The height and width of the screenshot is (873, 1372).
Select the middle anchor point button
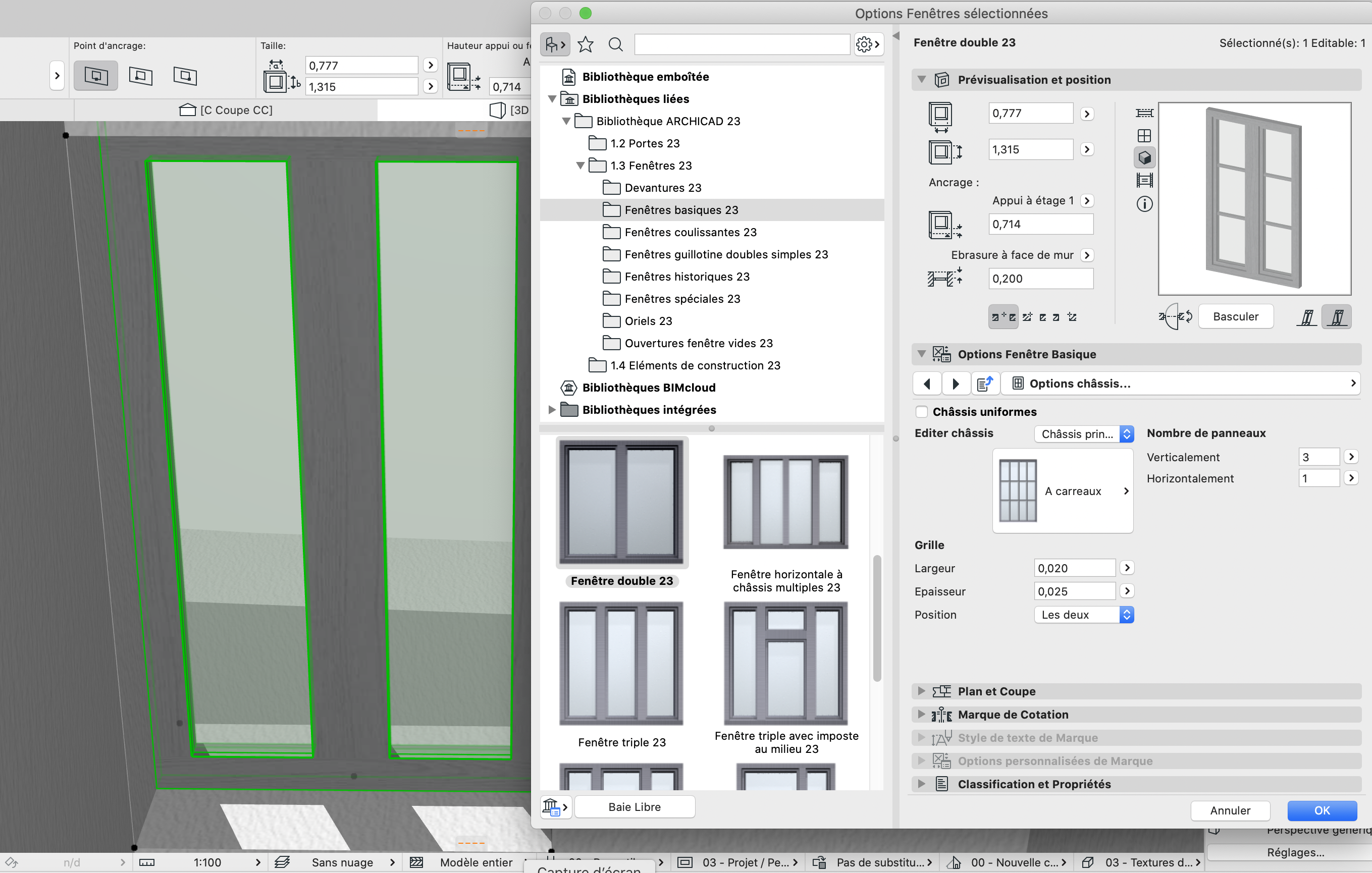click(140, 75)
